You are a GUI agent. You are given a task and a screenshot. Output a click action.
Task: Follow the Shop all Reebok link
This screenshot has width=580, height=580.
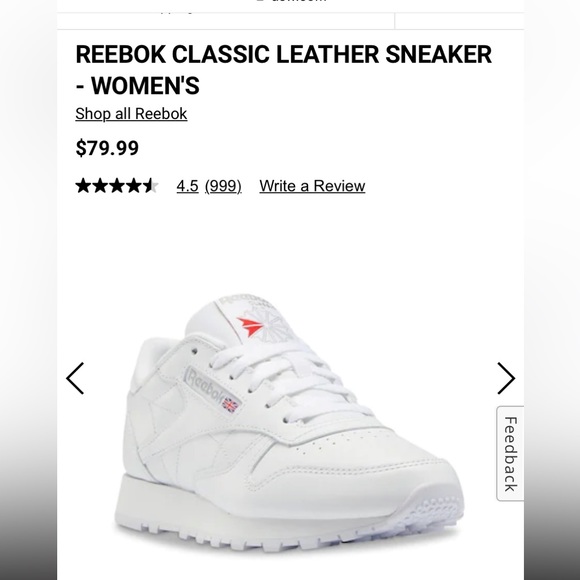coord(131,114)
